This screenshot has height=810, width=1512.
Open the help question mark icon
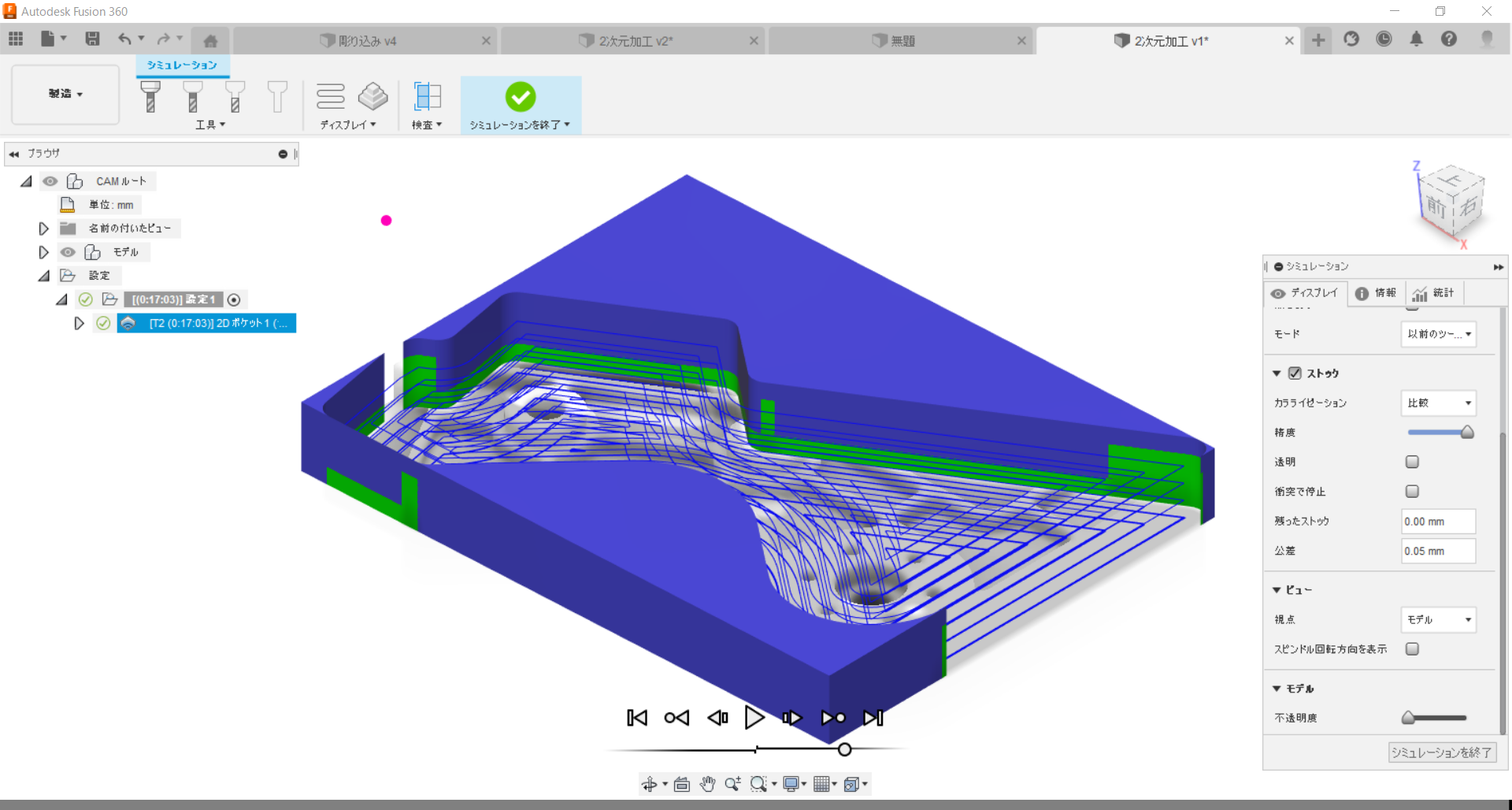1448,39
